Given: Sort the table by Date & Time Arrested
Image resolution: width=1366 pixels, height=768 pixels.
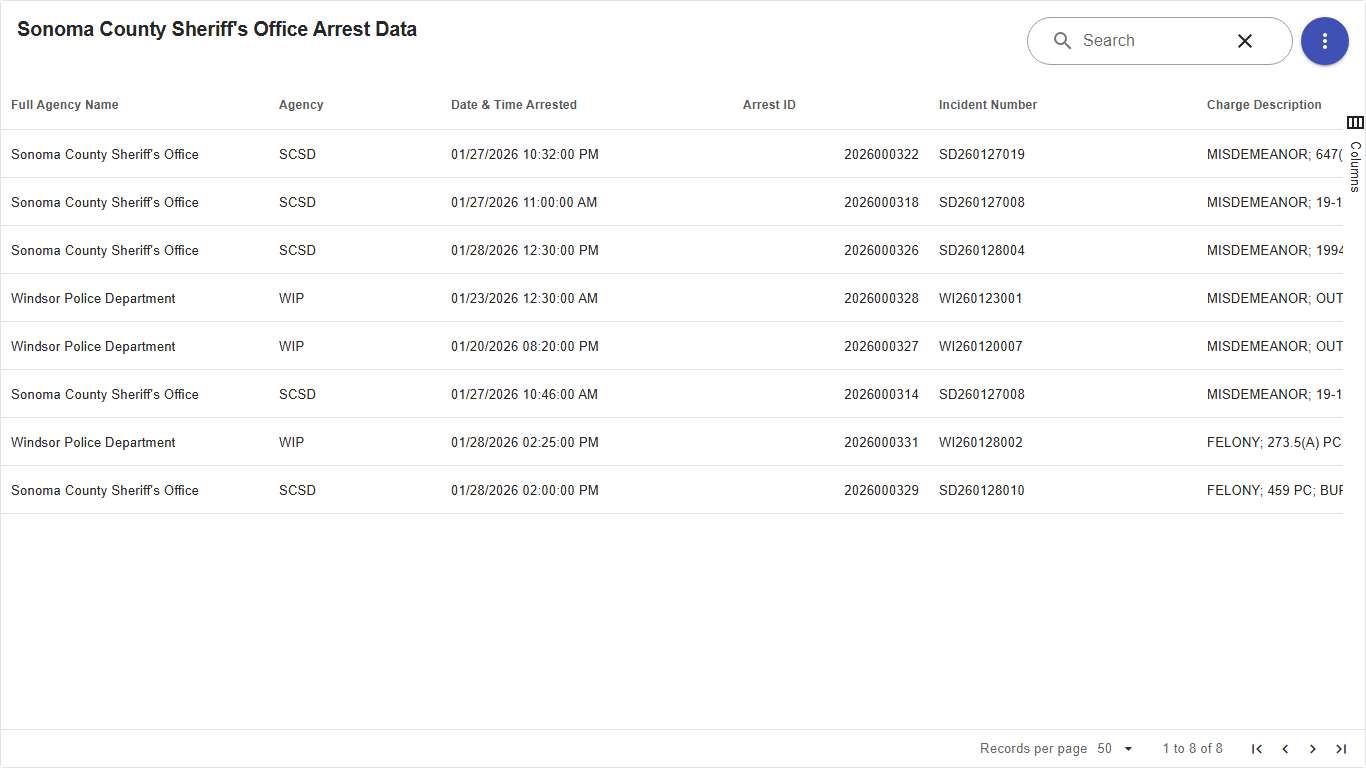Looking at the screenshot, I should [514, 104].
